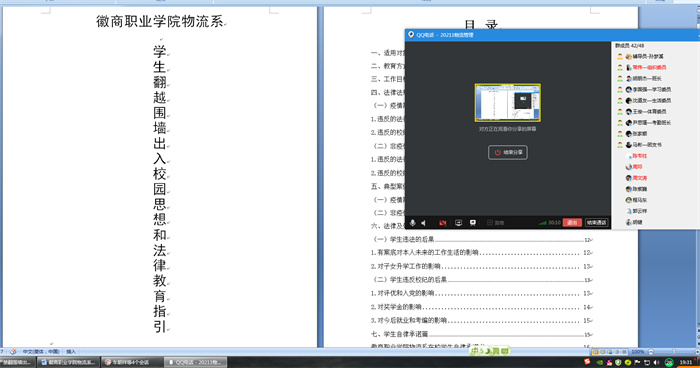The width and height of the screenshot is (700, 368).
Task: Click the NVIDIA icon in system tray
Action: [600, 362]
